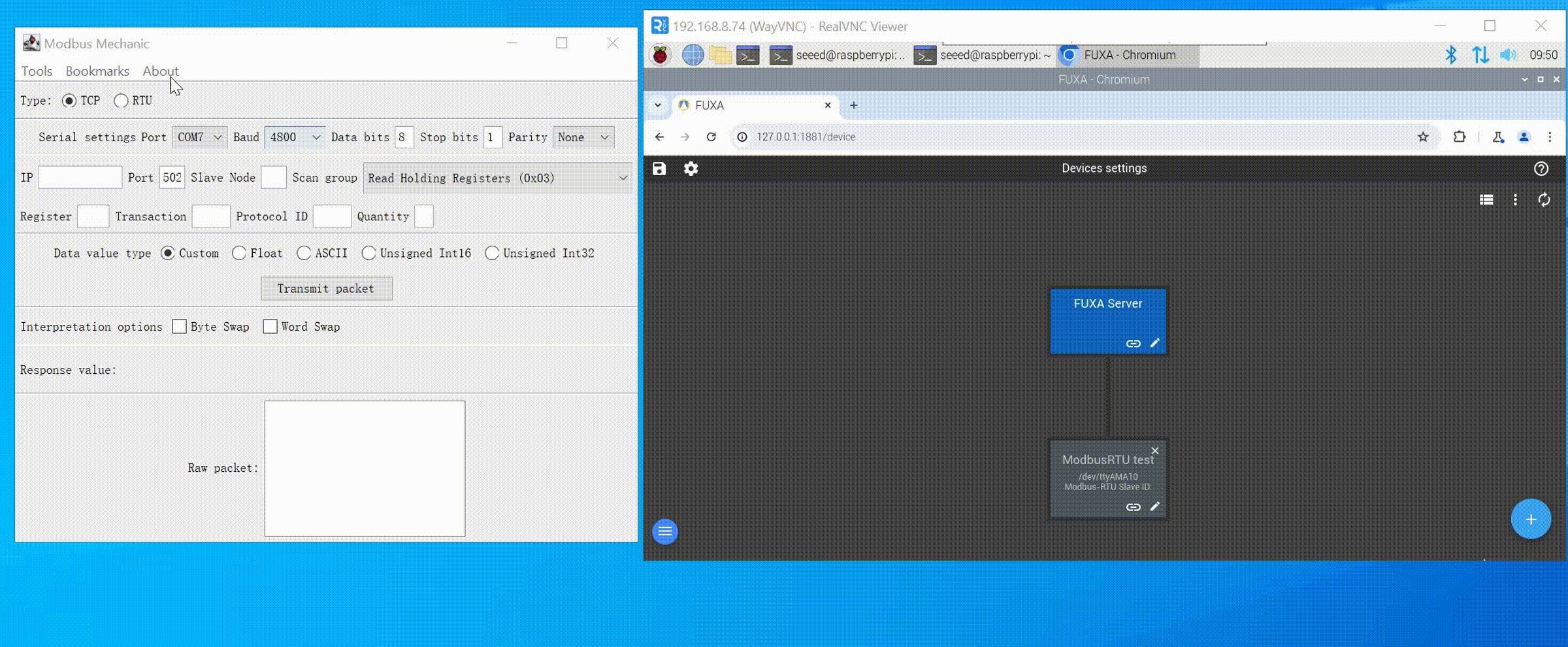Switch to the seeed@raspberrypi: ~ terminal task
The image size is (1568, 647).
pos(983,56)
